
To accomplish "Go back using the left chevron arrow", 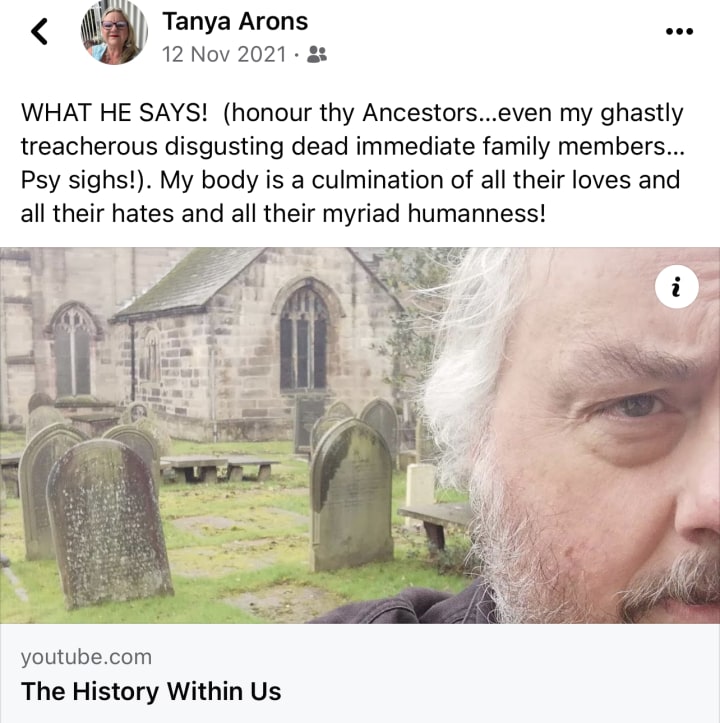I will coord(40,31).
